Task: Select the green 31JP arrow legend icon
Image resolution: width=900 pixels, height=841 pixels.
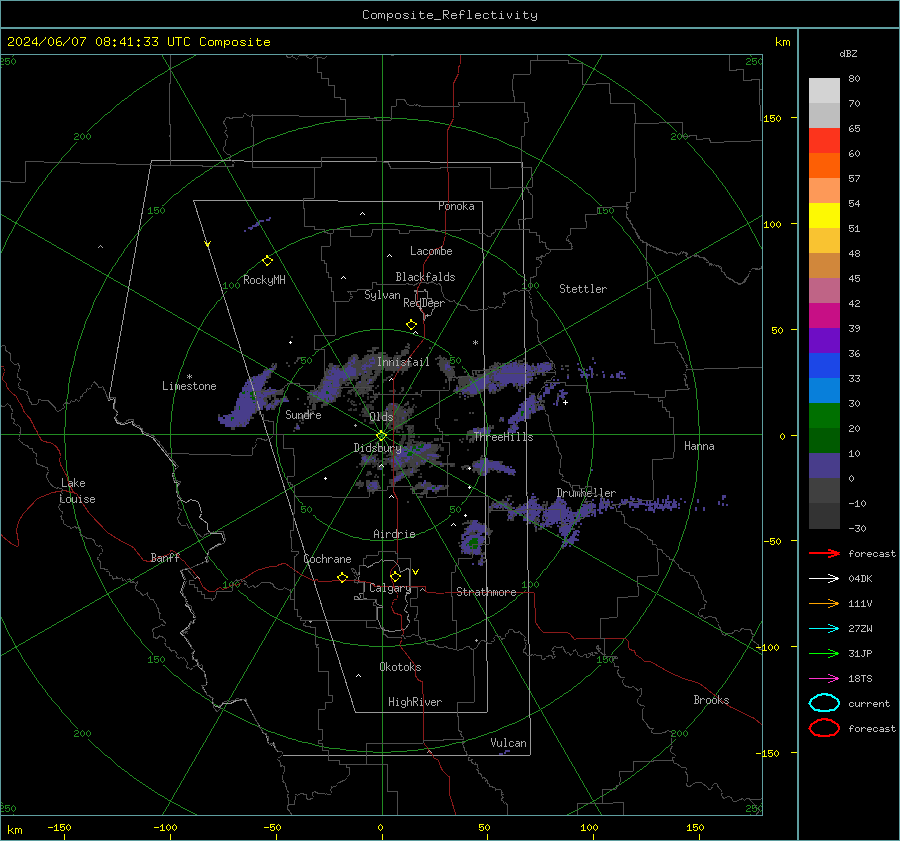Action: pos(824,653)
